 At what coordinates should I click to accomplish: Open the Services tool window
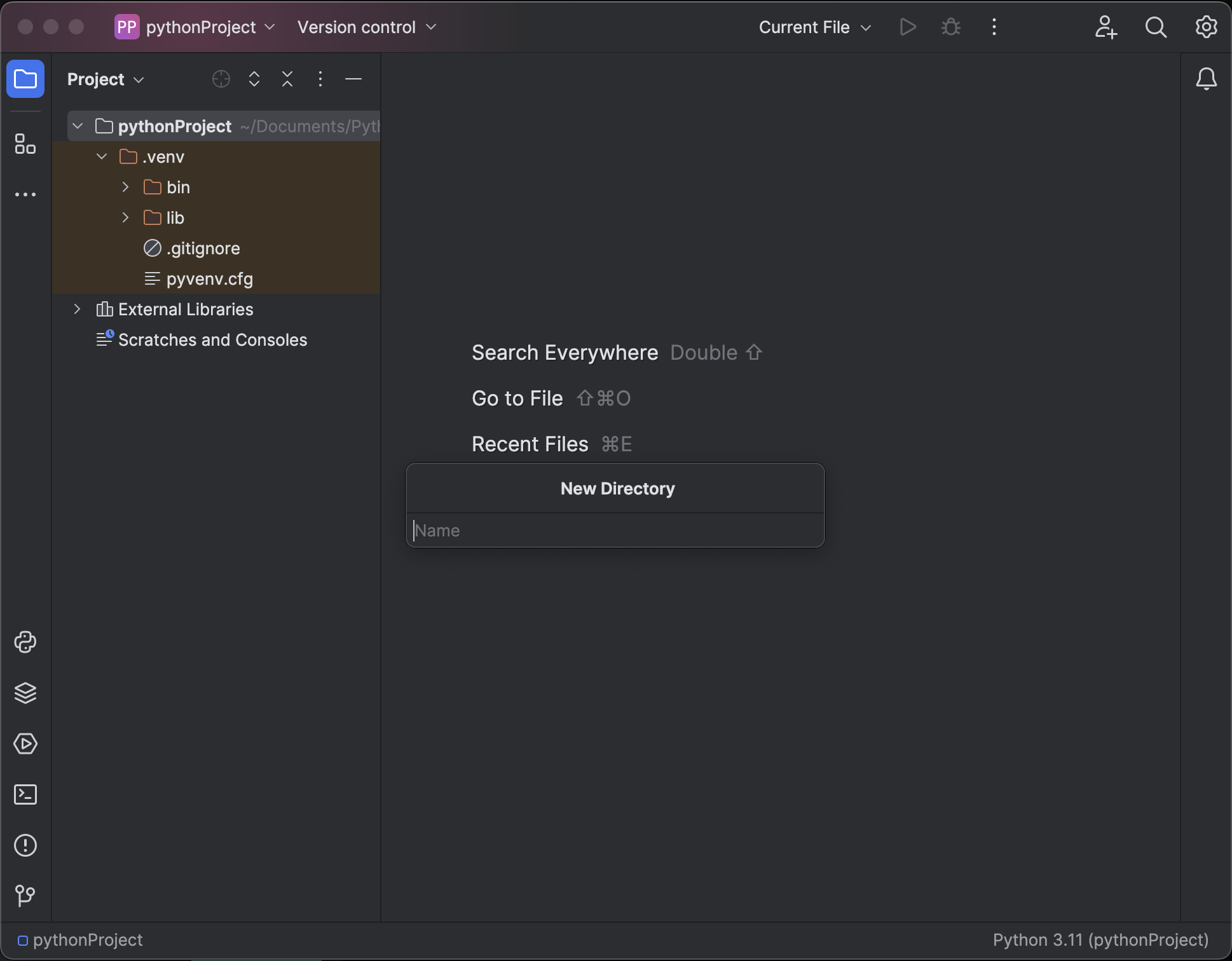pos(25,744)
